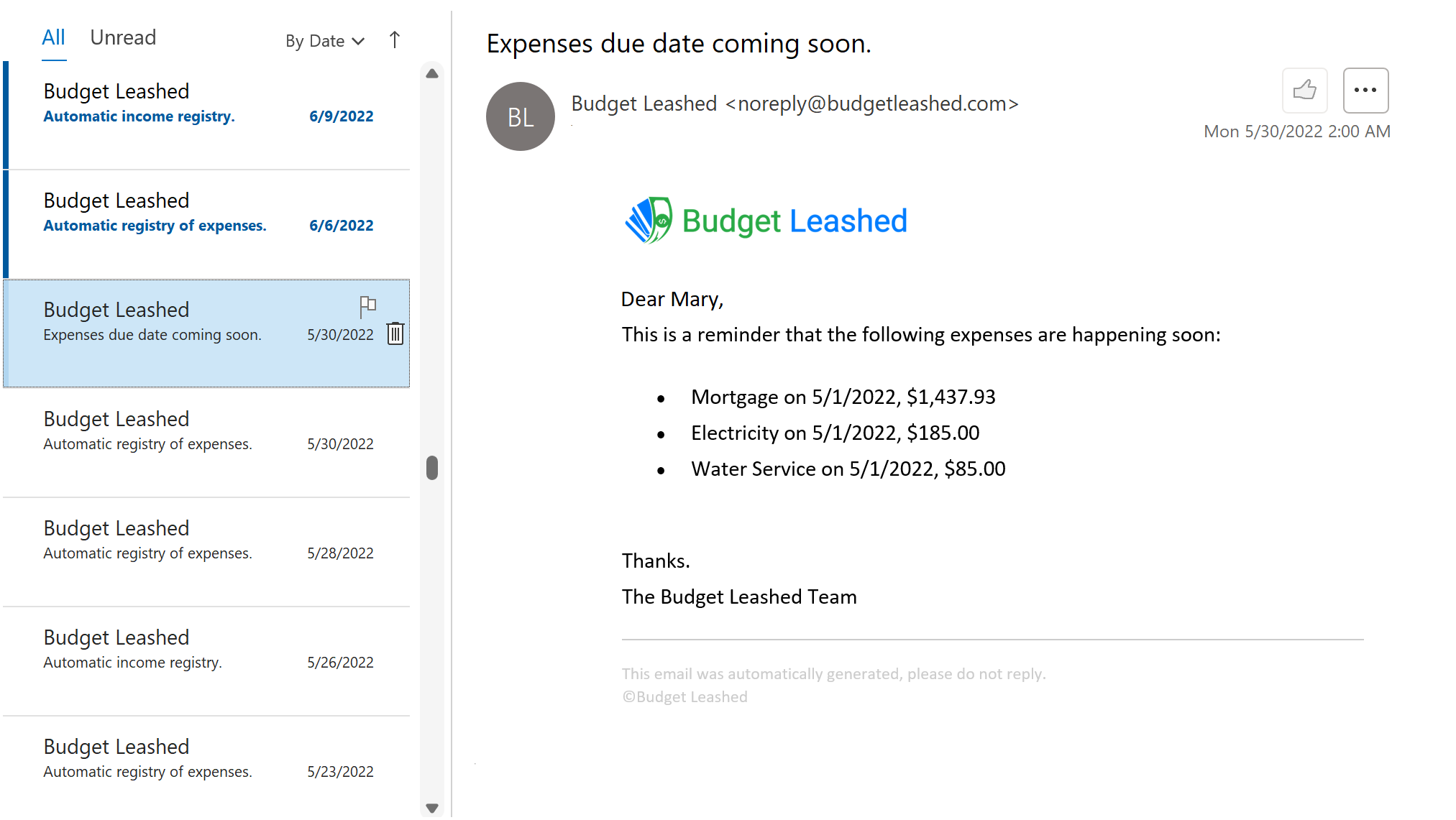Click sender address noreply@budgetleashed.com

coord(871,103)
